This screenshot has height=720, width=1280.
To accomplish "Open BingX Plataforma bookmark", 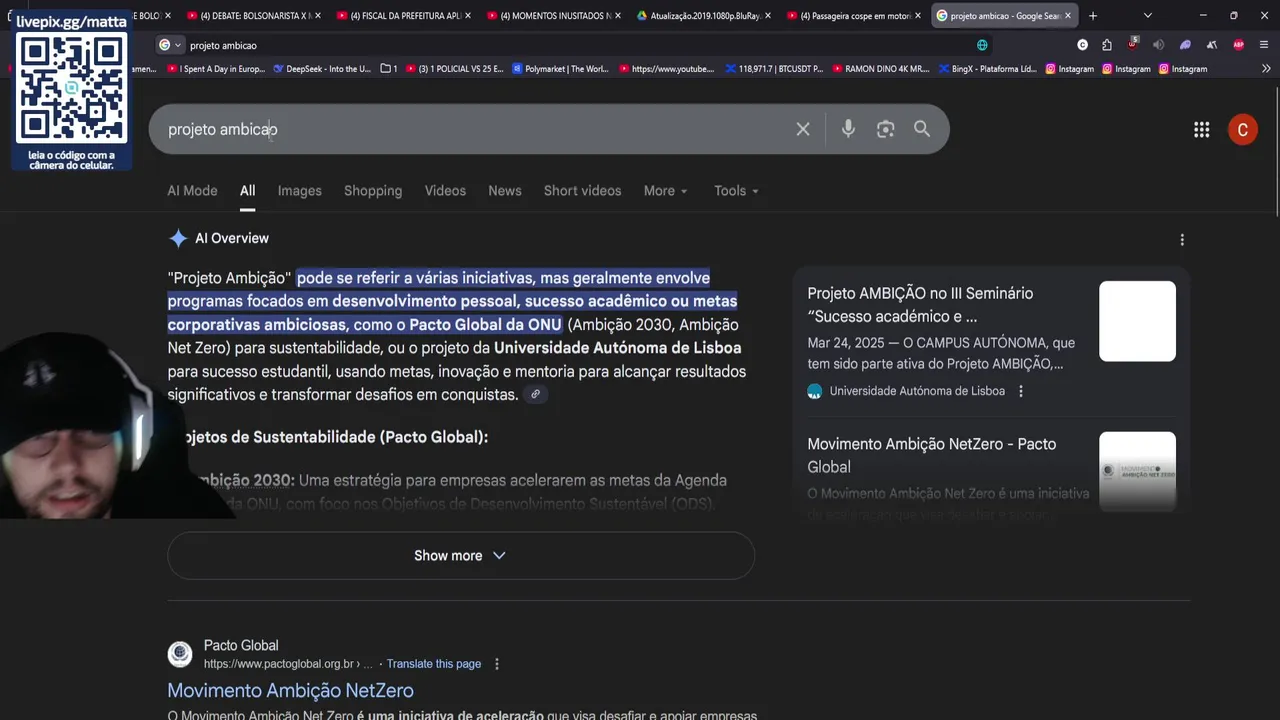I will (x=987, y=69).
